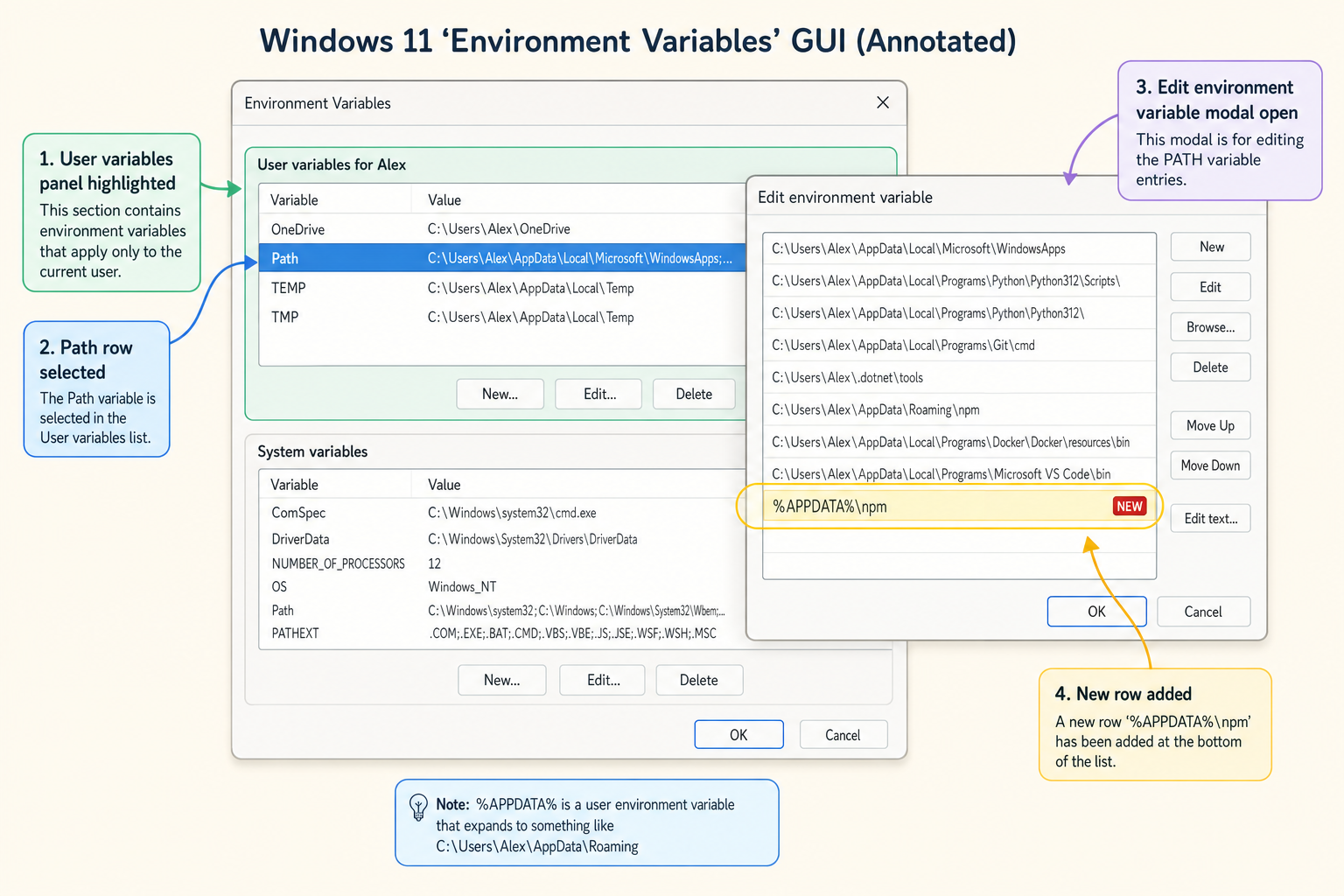
Task: Select the DriverData system variable row
Action: pyautogui.click(x=502, y=539)
